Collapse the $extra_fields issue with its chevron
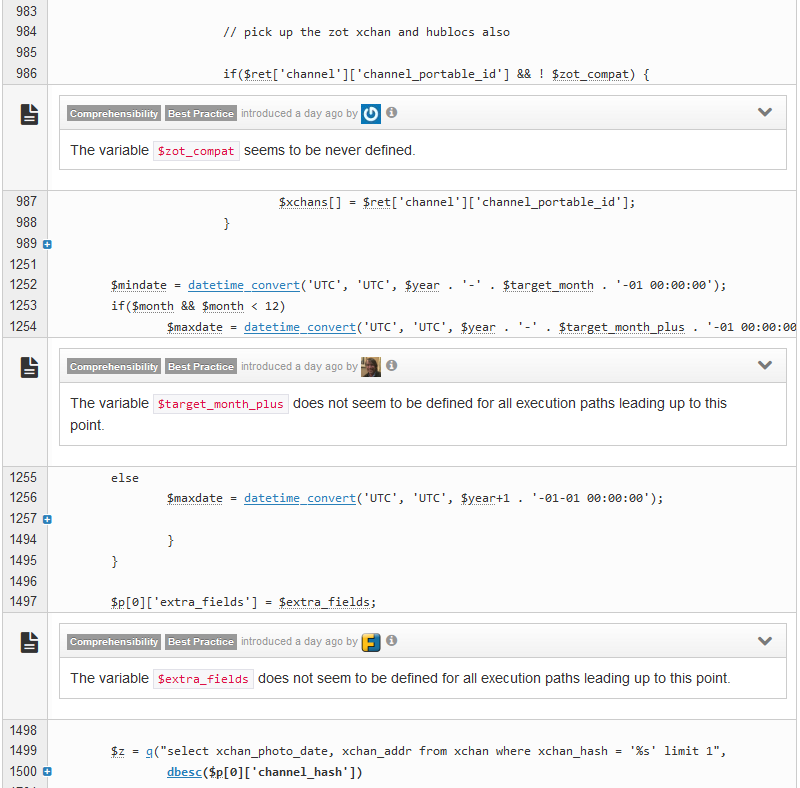Screen dimensions: 800x788 pos(765,641)
